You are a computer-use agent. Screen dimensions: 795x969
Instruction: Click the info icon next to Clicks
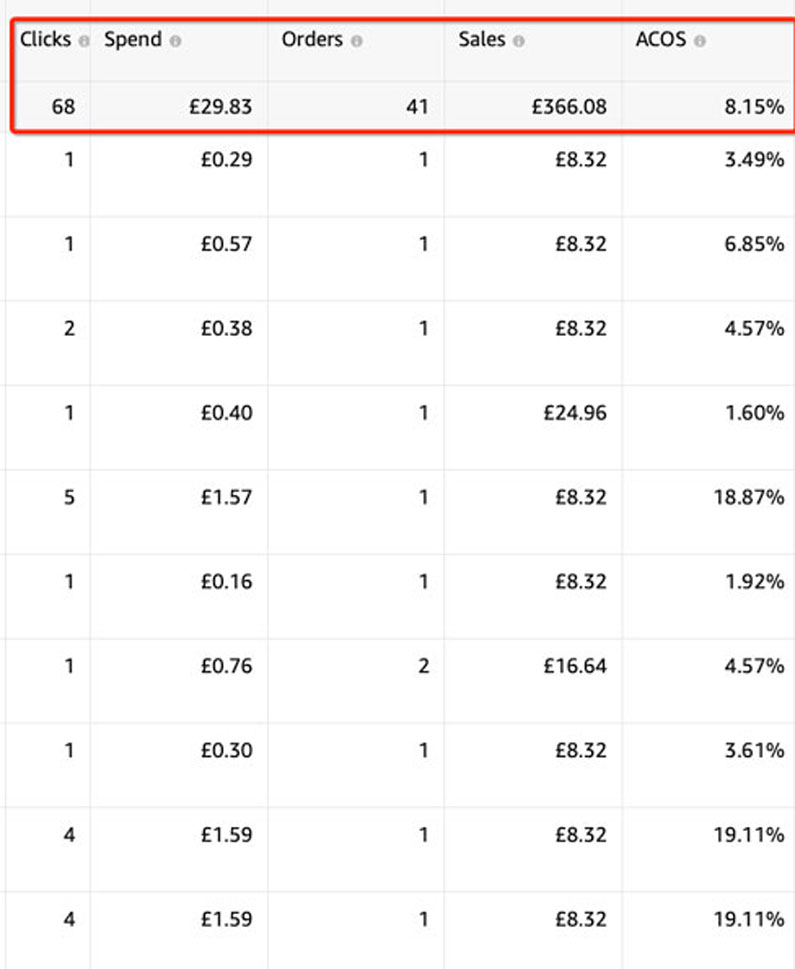coord(84,42)
